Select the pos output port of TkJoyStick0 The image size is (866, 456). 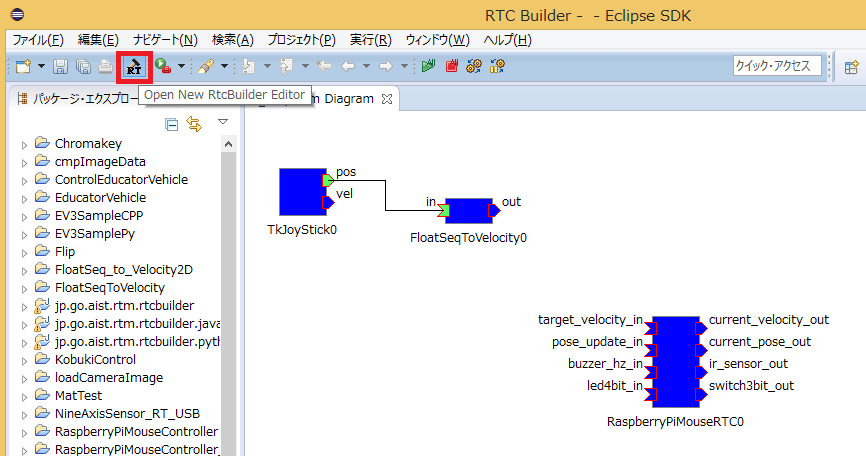[328, 181]
